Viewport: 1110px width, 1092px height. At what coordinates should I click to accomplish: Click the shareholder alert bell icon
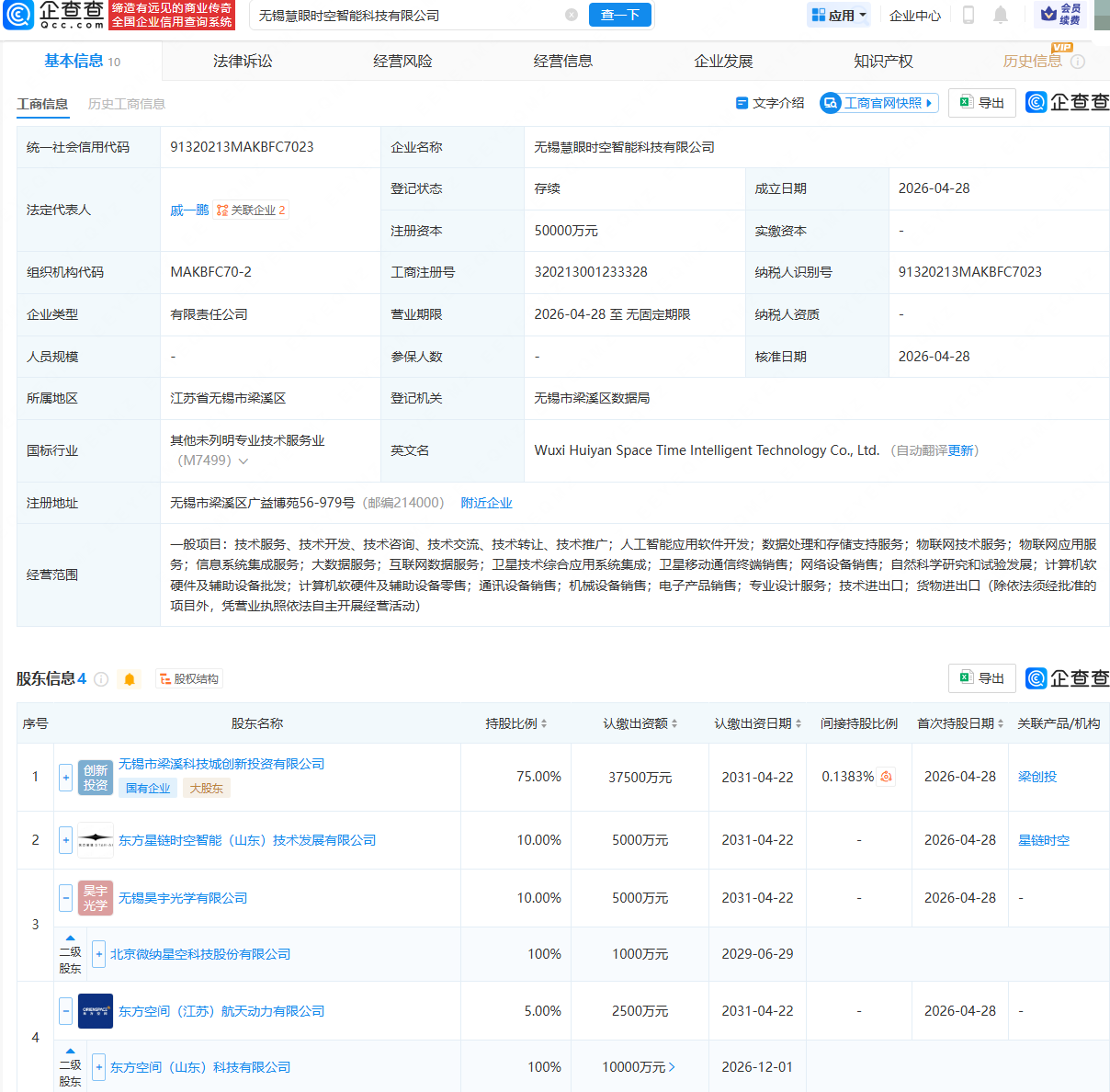130,679
